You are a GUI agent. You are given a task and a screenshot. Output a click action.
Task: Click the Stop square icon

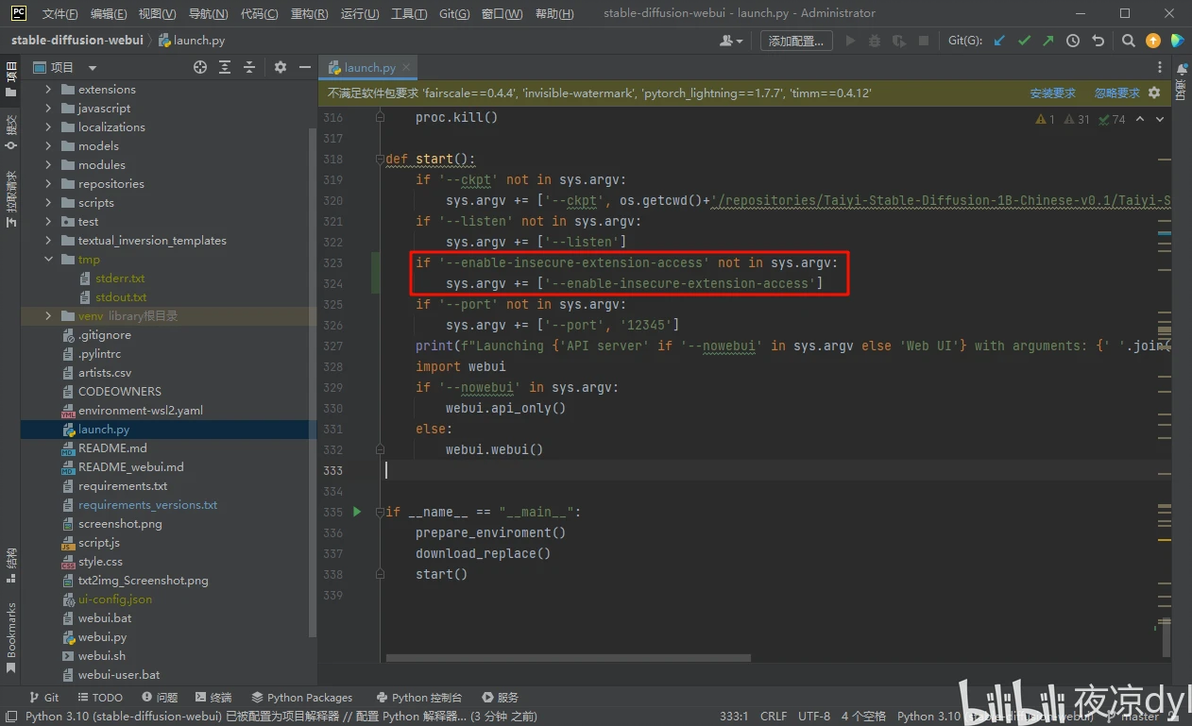[x=924, y=41]
